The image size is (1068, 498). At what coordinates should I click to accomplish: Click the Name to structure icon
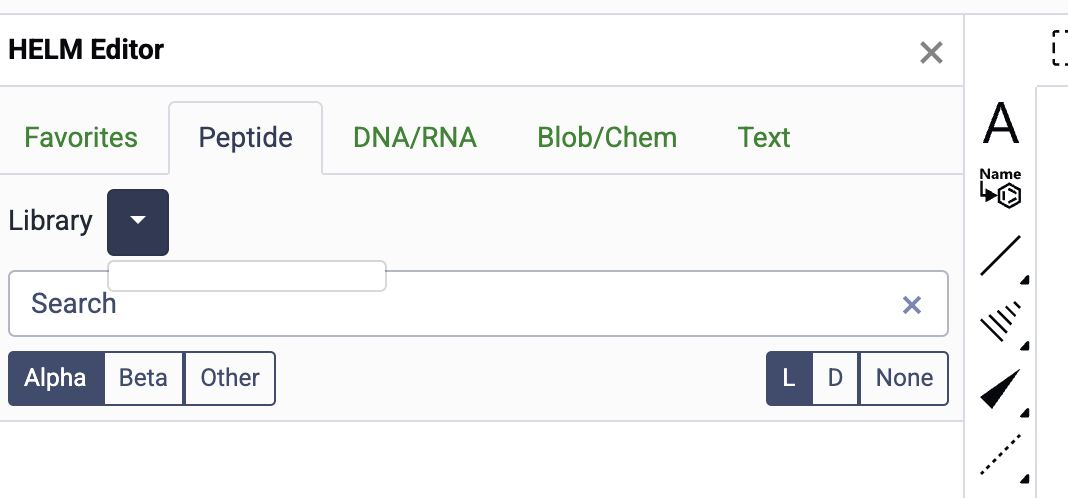click(1001, 187)
